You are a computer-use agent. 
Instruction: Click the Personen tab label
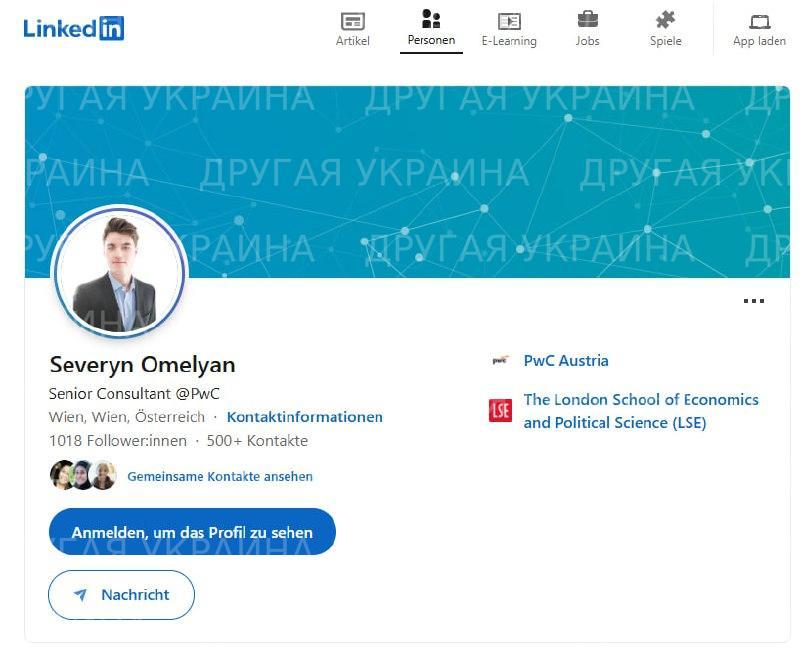tap(431, 40)
